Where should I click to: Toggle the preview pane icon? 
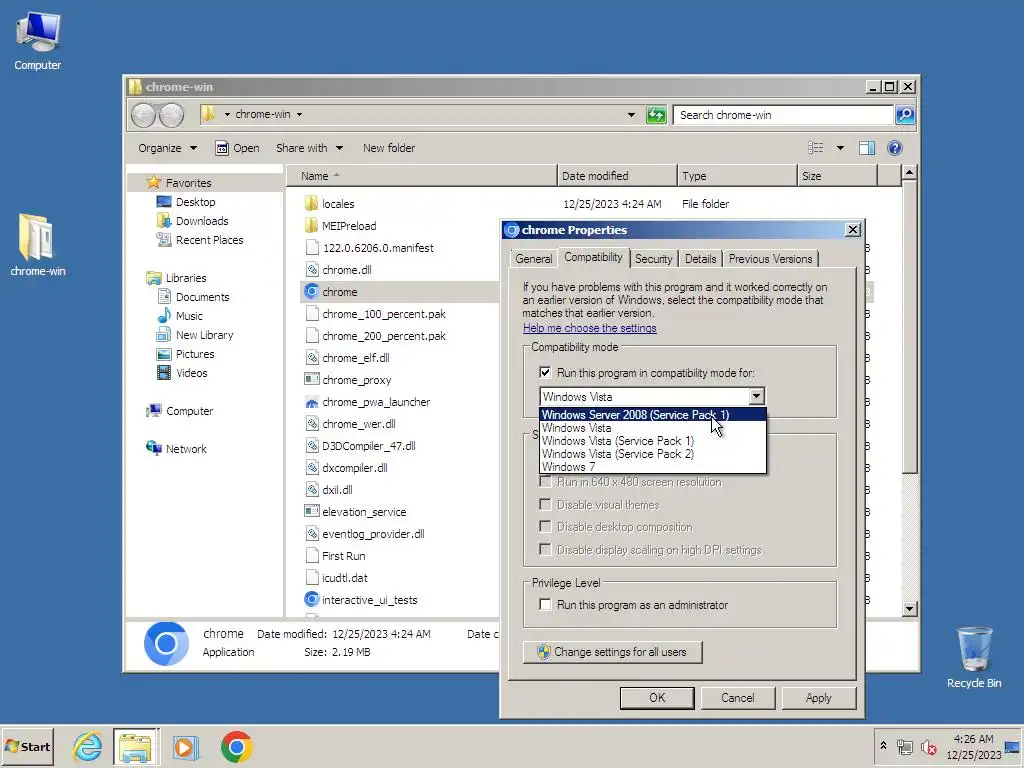click(x=867, y=148)
